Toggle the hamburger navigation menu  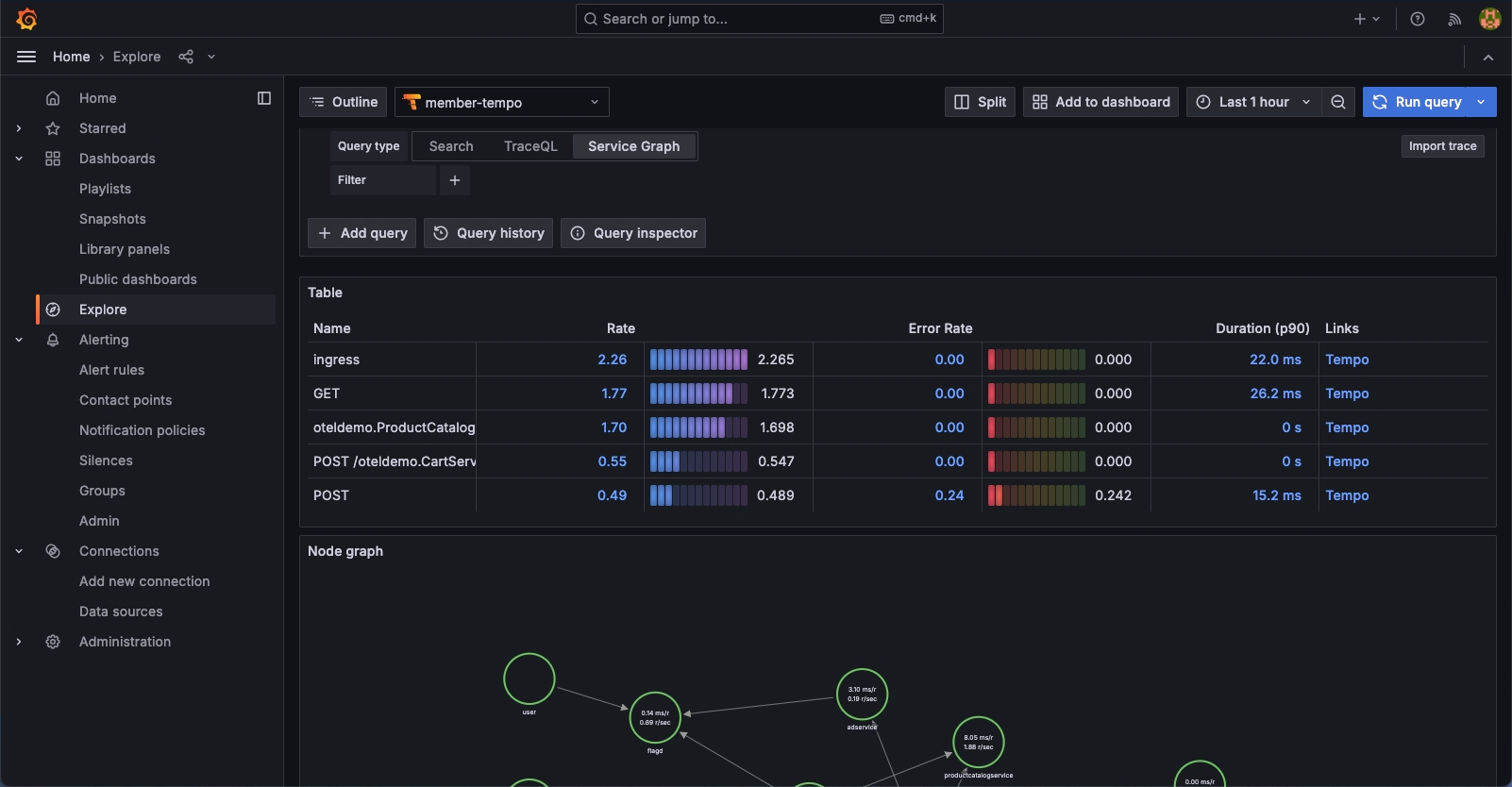point(26,57)
